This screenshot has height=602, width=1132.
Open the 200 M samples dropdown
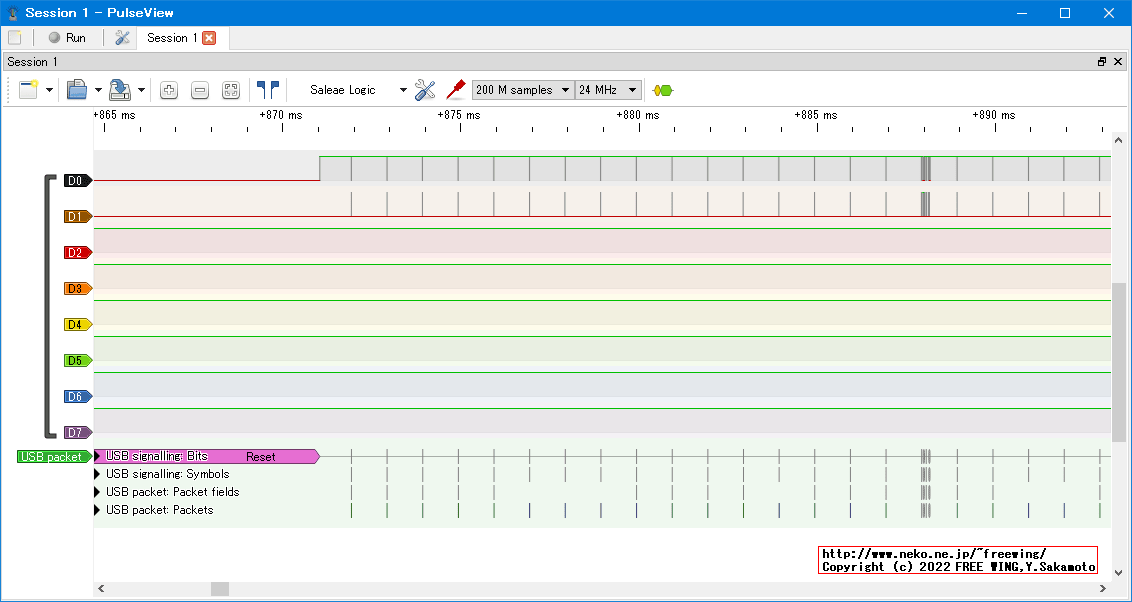[x=523, y=90]
